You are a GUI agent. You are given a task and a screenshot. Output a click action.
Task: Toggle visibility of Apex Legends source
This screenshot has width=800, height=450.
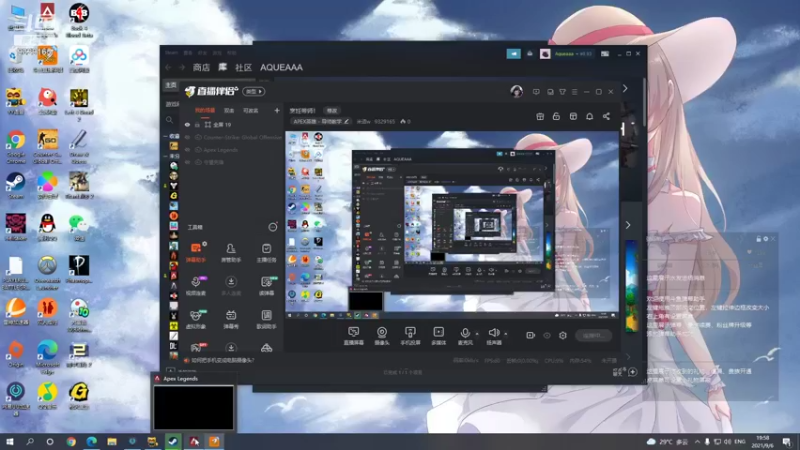tap(187, 149)
